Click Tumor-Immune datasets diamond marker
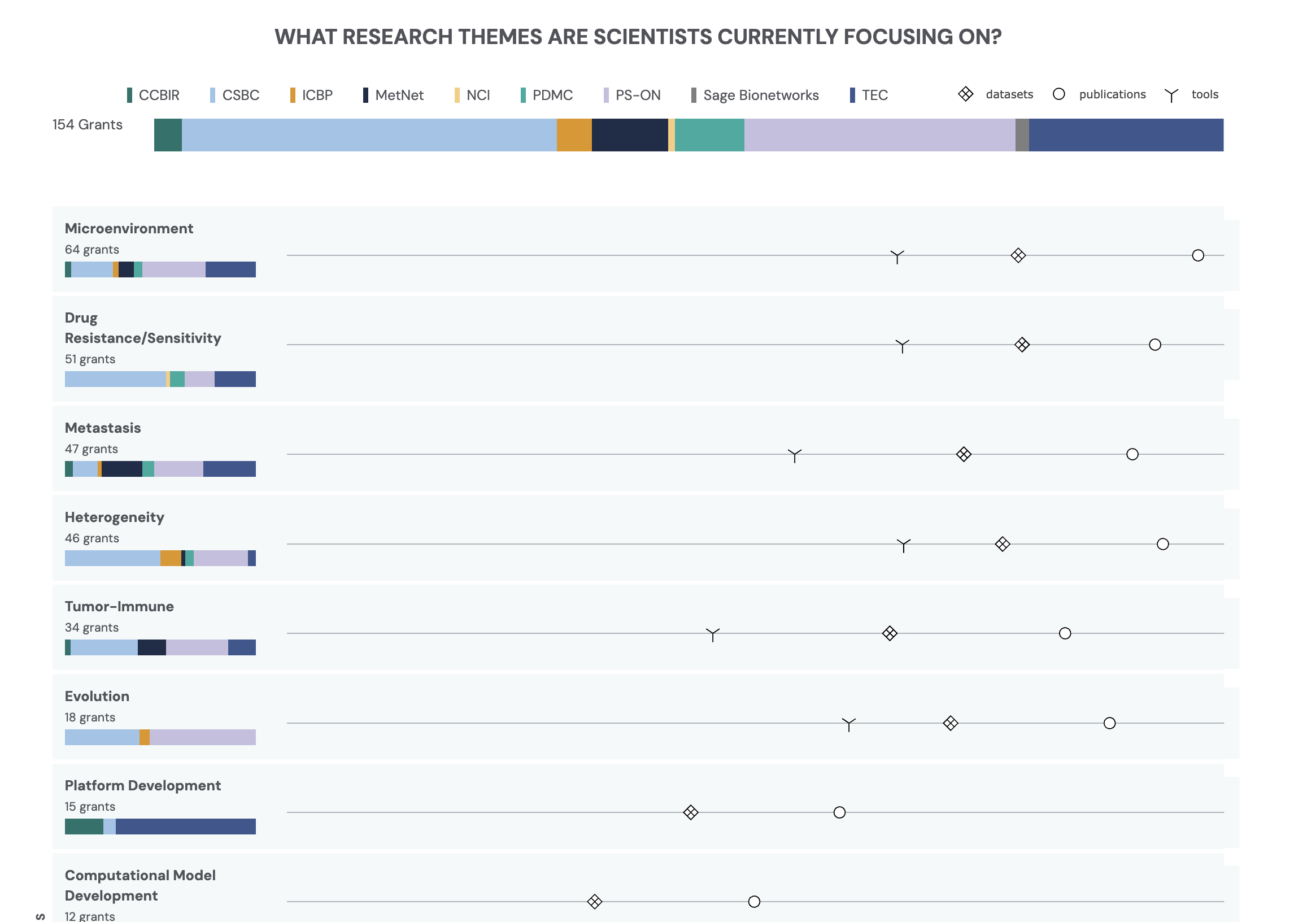The image size is (1316, 922). coord(889,633)
